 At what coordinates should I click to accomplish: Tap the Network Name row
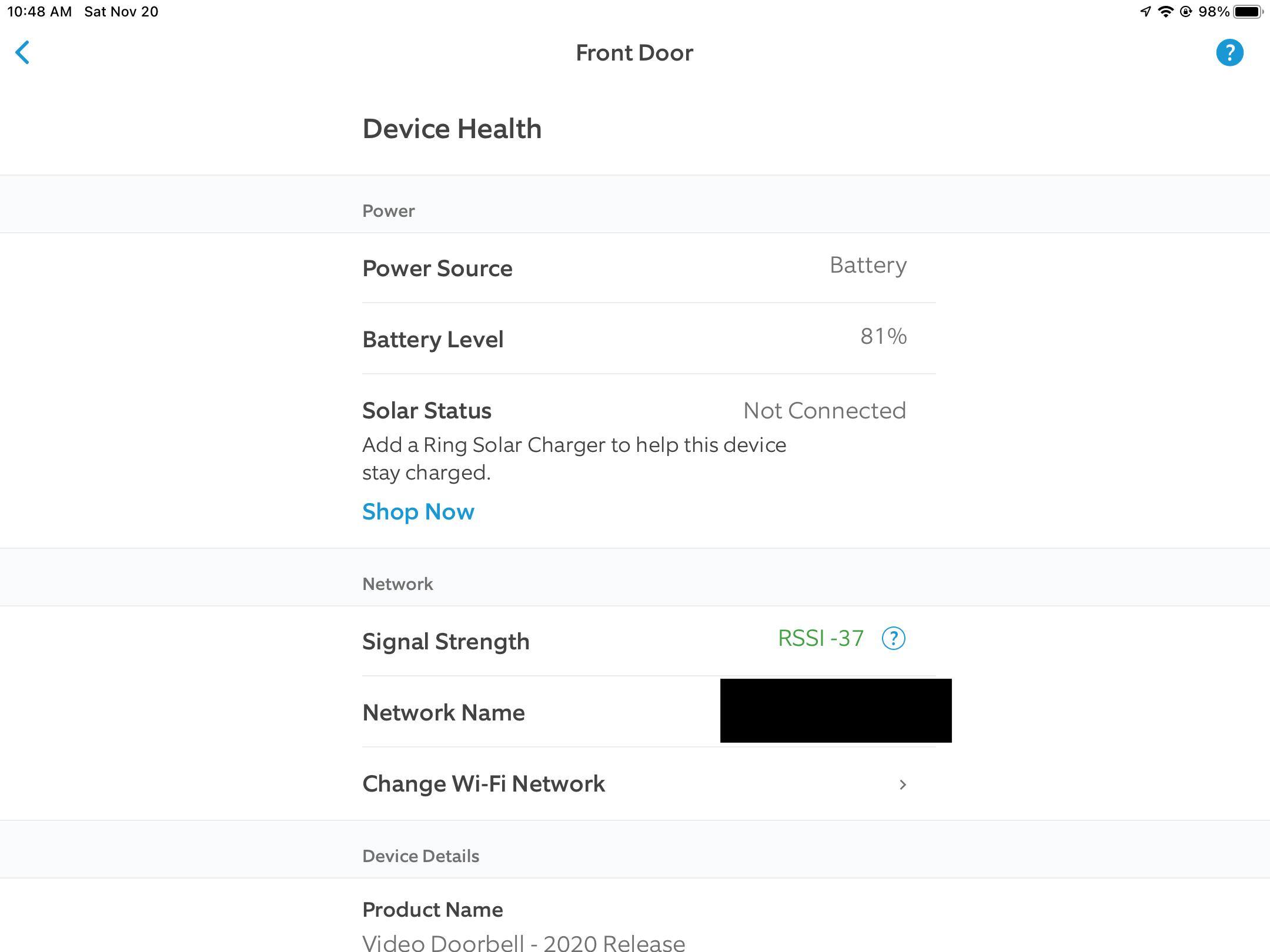529,712
